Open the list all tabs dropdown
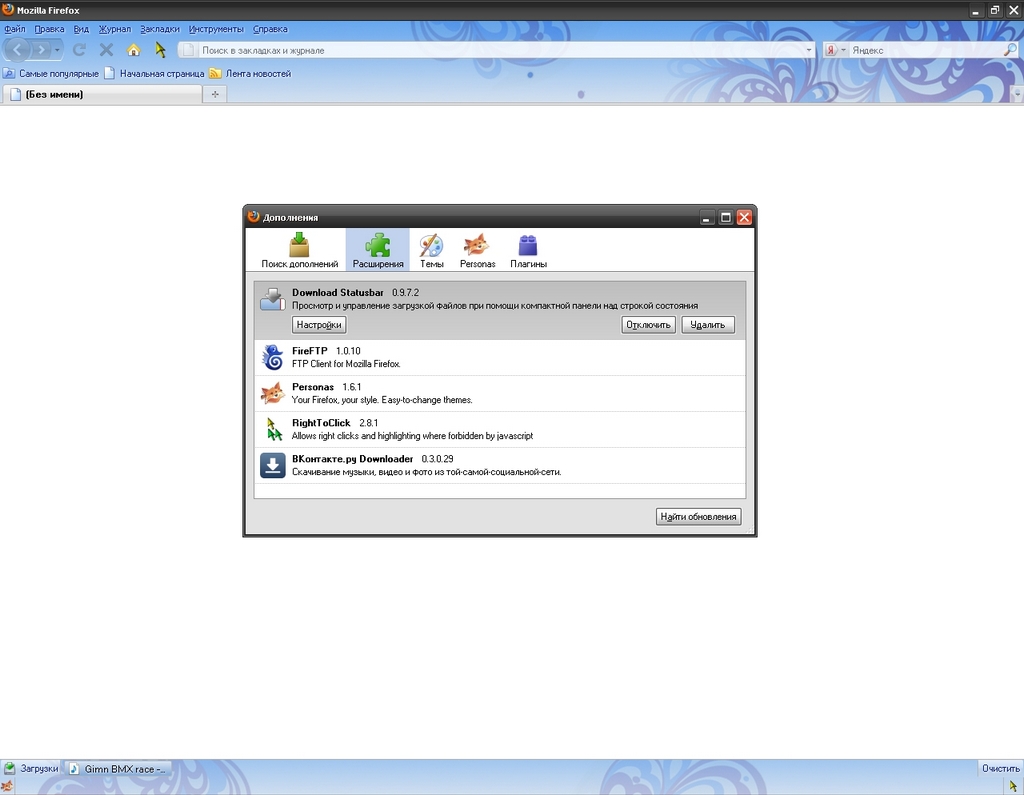Image resolution: width=1024 pixels, height=795 pixels. coord(1017,94)
